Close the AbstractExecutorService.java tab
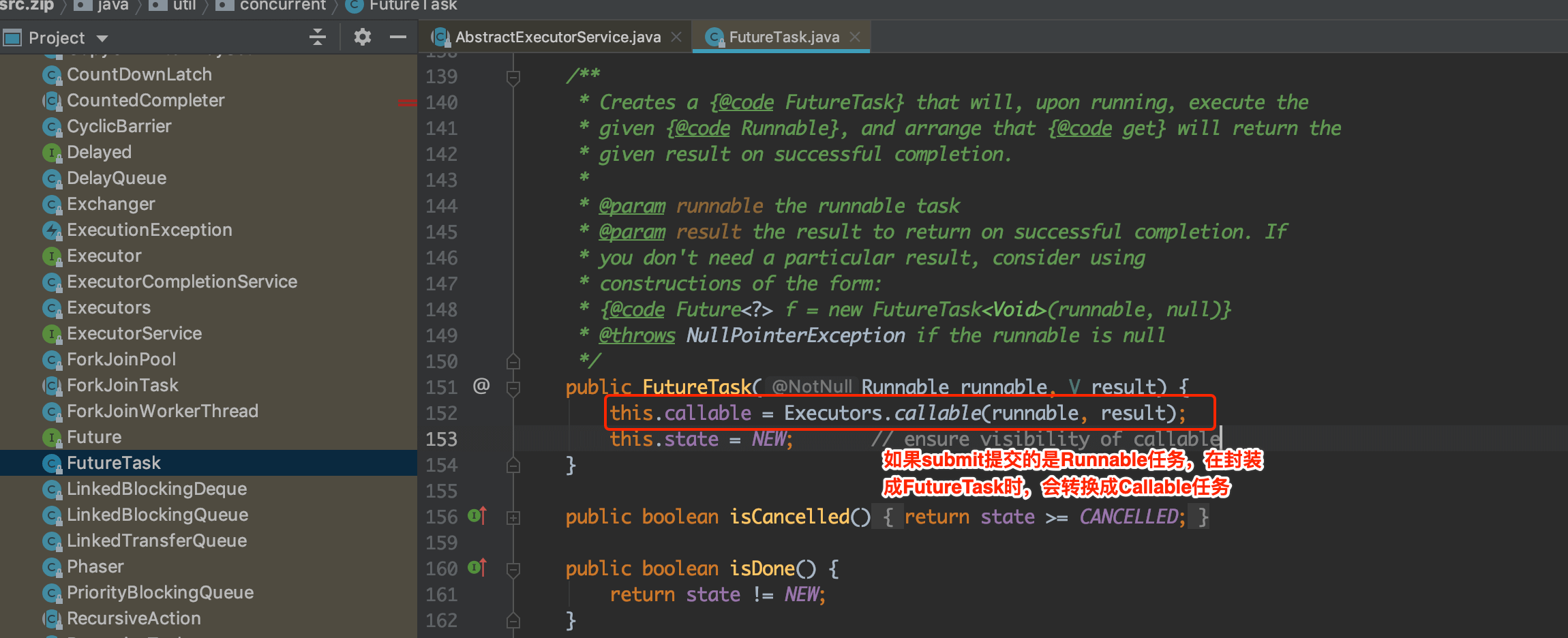The width and height of the screenshot is (1568, 638). click(x=676, y=37)
